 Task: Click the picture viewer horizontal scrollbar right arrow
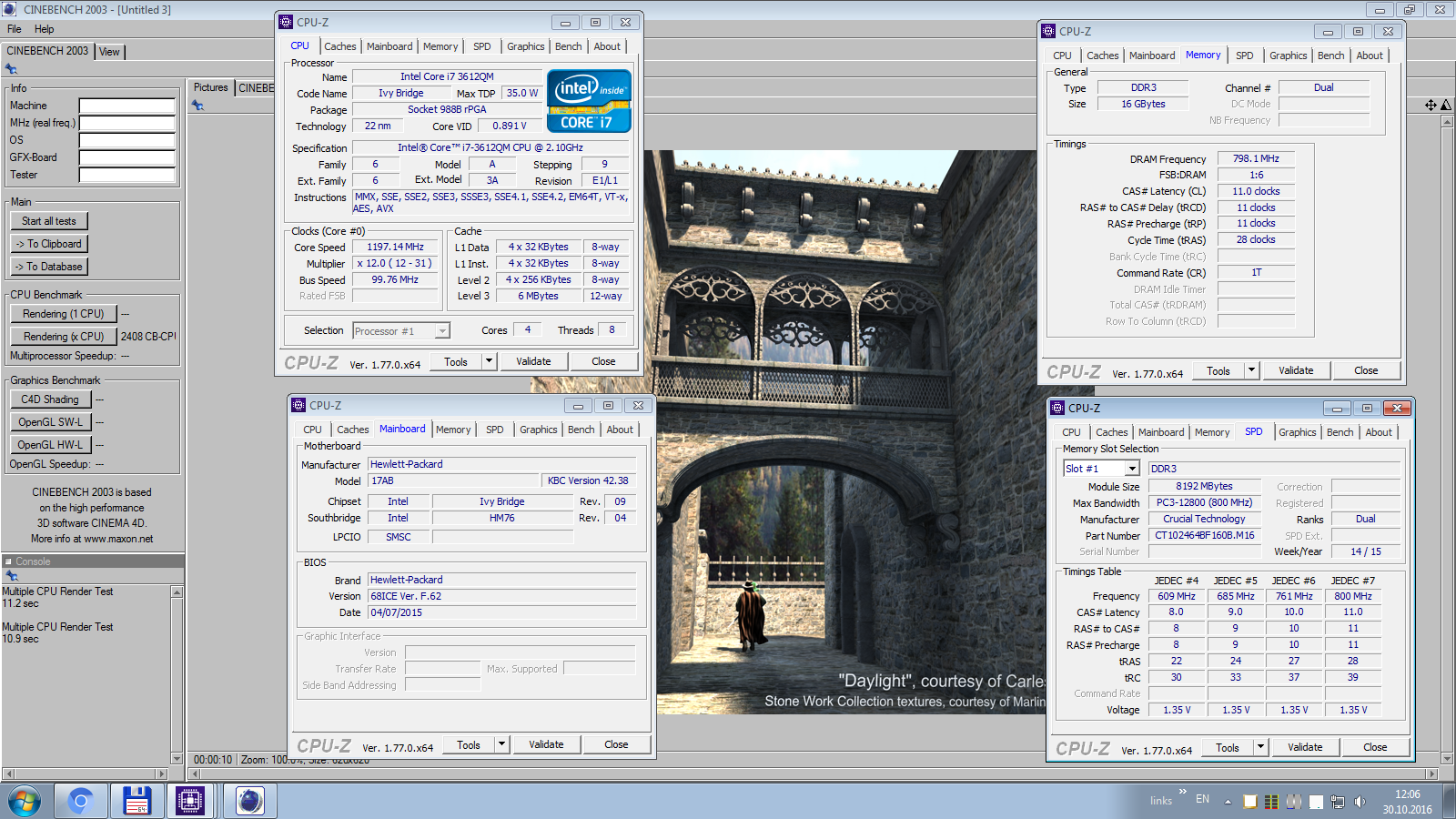tap(1431, 773)
